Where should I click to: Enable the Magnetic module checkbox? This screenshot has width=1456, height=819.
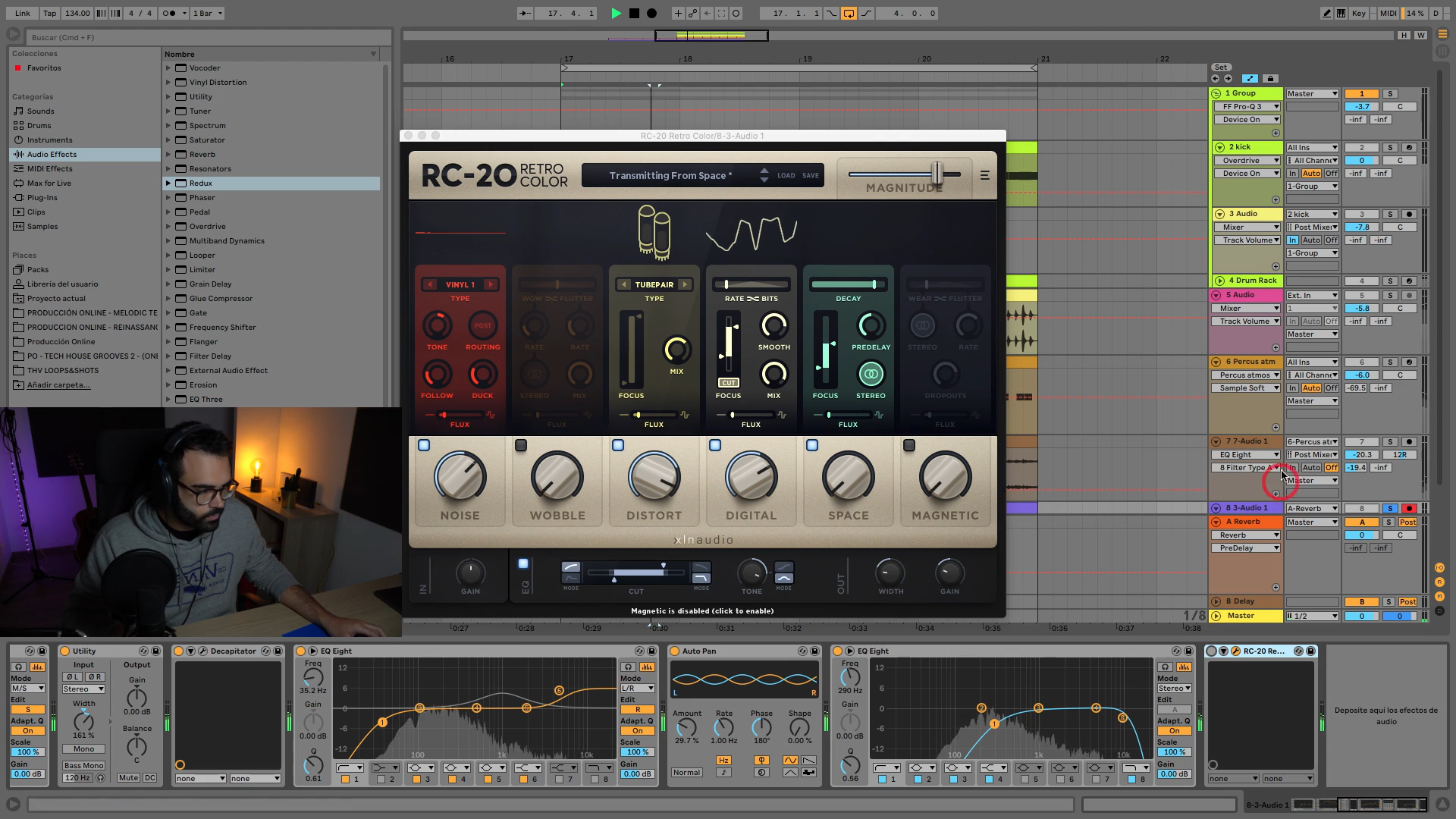[x=909, y=445]
